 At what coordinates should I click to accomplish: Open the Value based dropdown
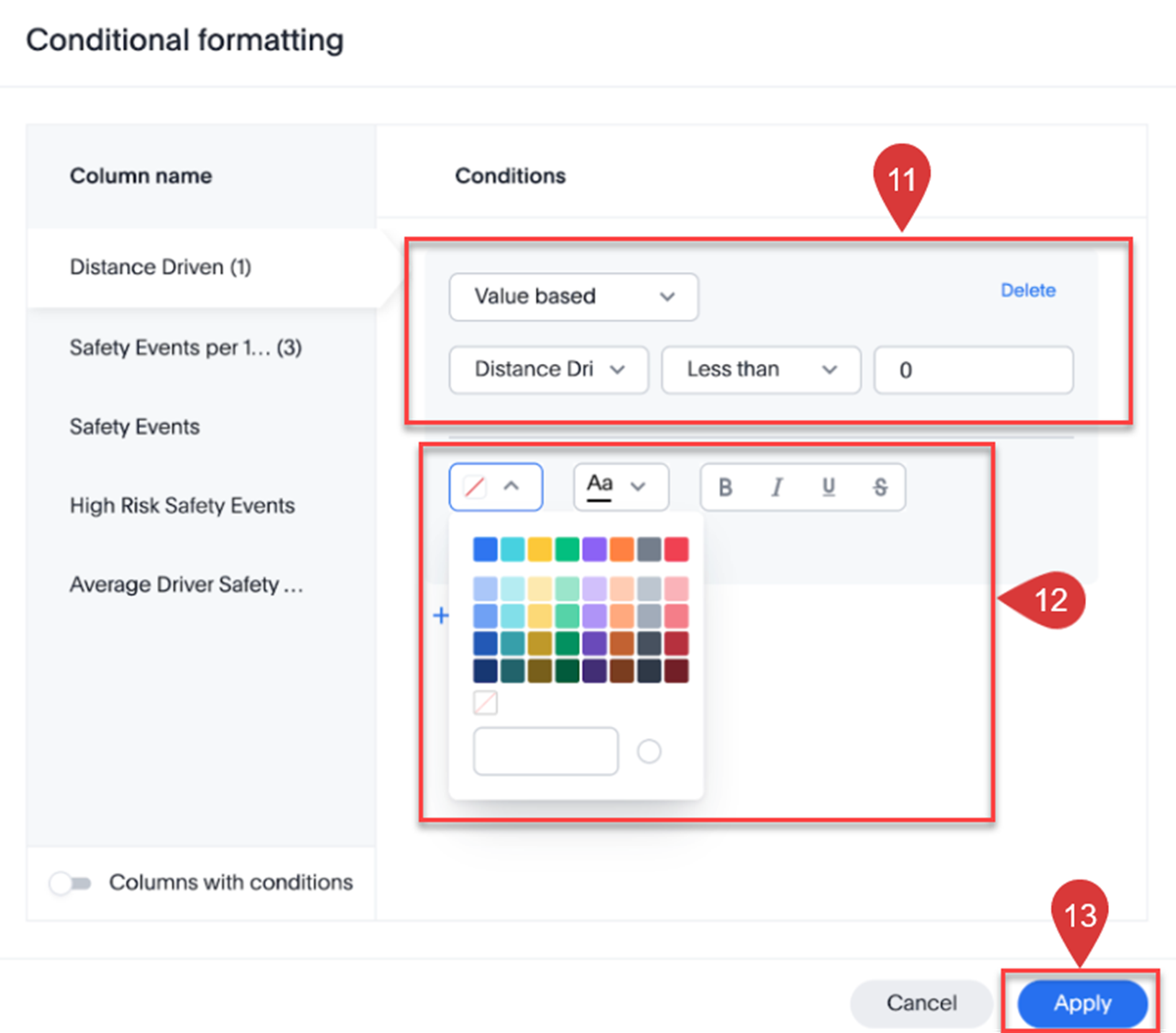click(573, 297)
